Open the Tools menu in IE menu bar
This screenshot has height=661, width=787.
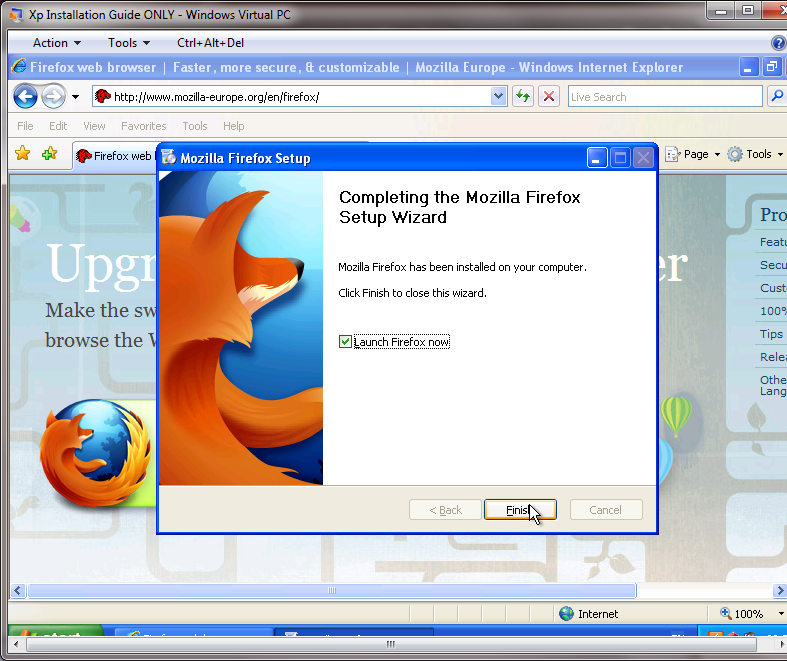195,126
